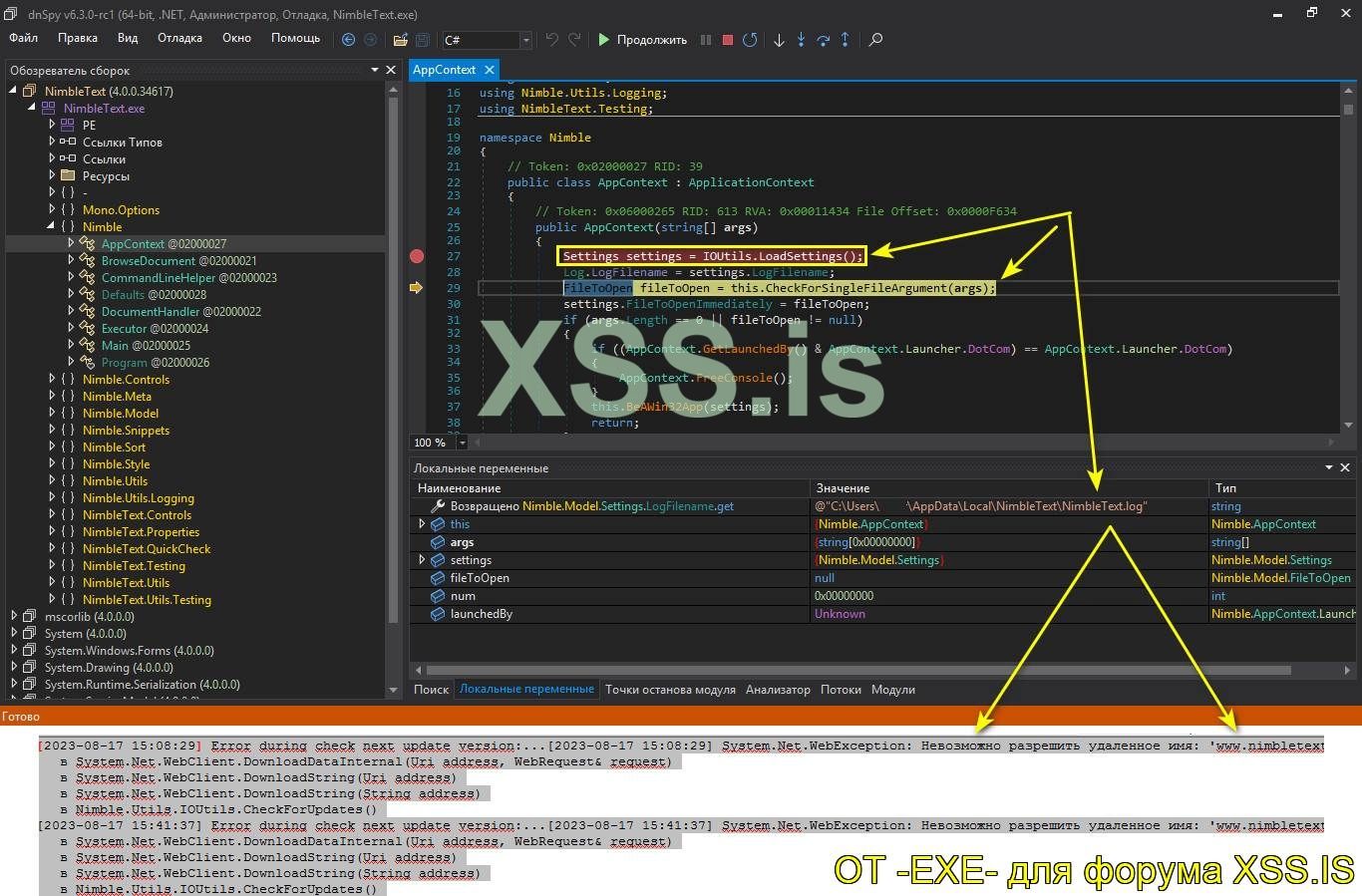Switch to the Точки останова модуля tab
Viewport: 1362px width, 896px height.
[670, 689]
